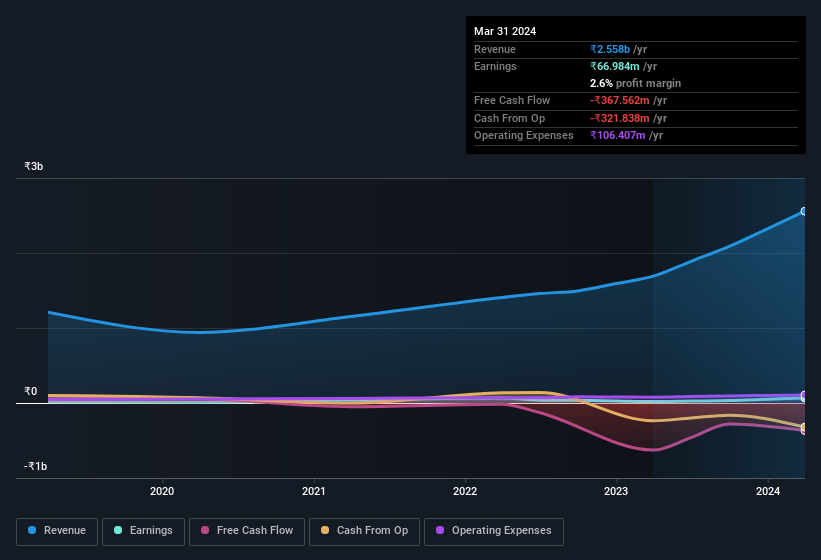This screenshot has height=560, width=821.
Task: Toggle the Earnings legend series
Action: tap(143, 531)
